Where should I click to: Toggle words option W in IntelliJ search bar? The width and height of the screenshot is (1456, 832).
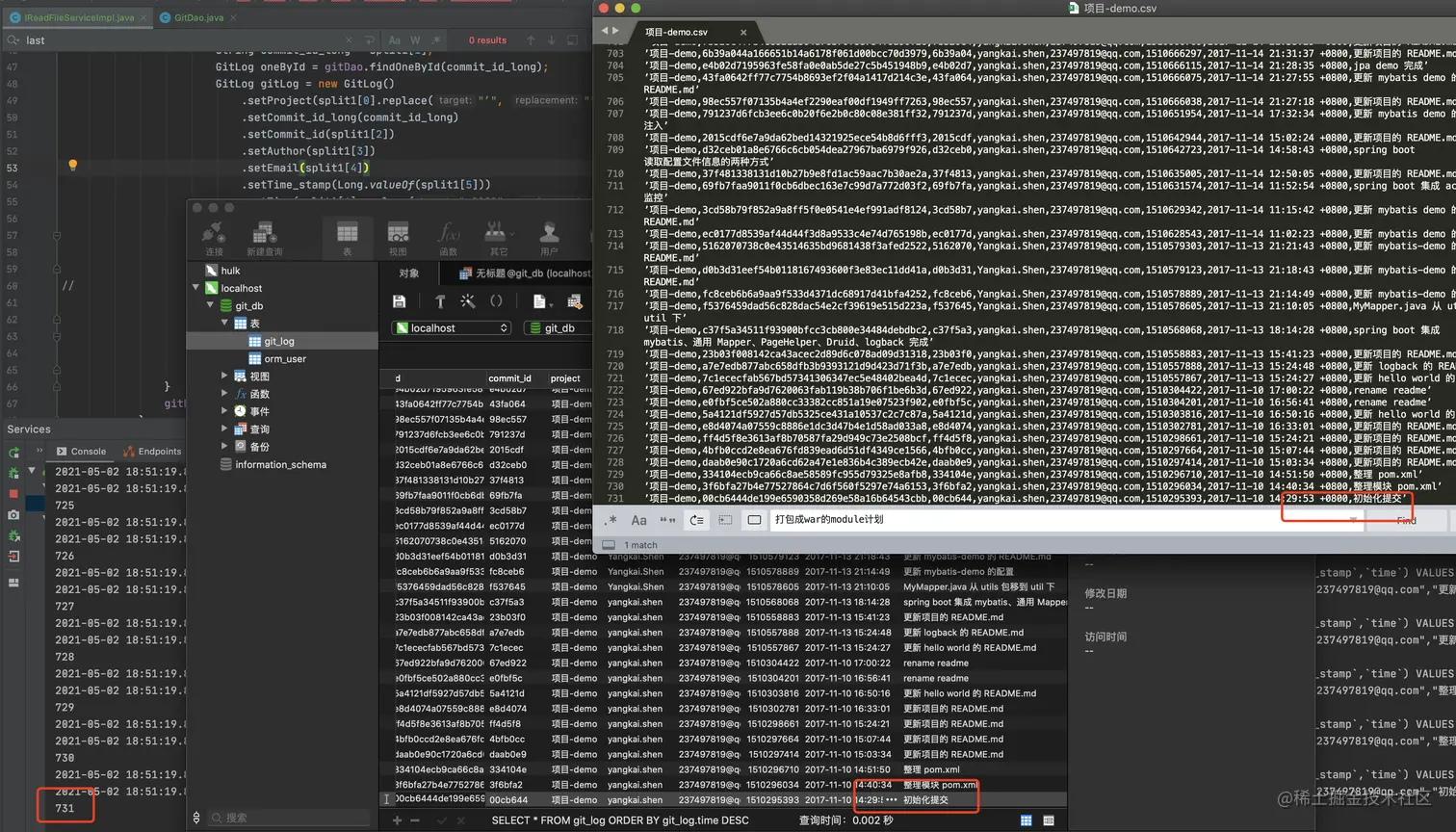pyautogui.click(x=416, y=40)
